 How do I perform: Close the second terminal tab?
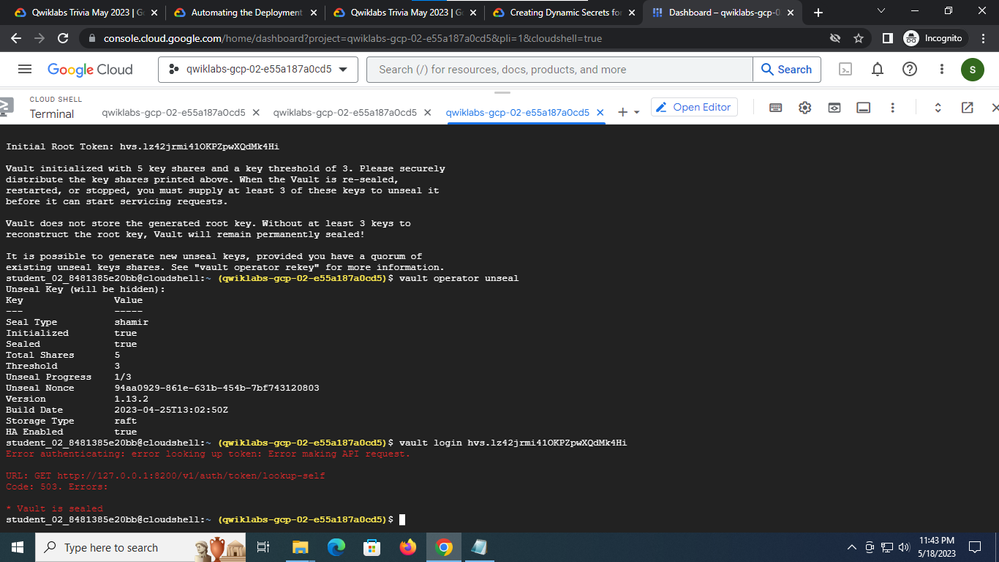[x=428, y=112]
